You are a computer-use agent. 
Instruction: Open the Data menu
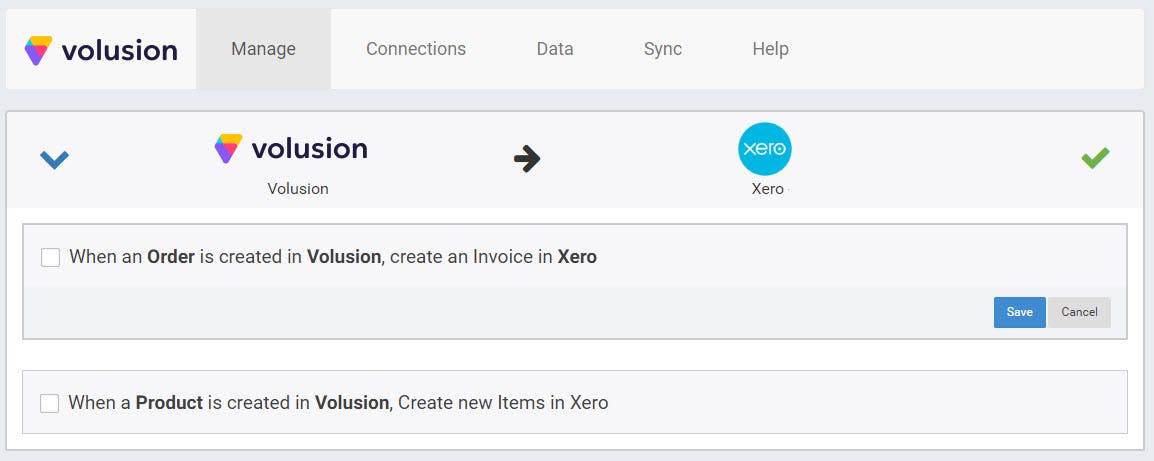tap(555, 49)
